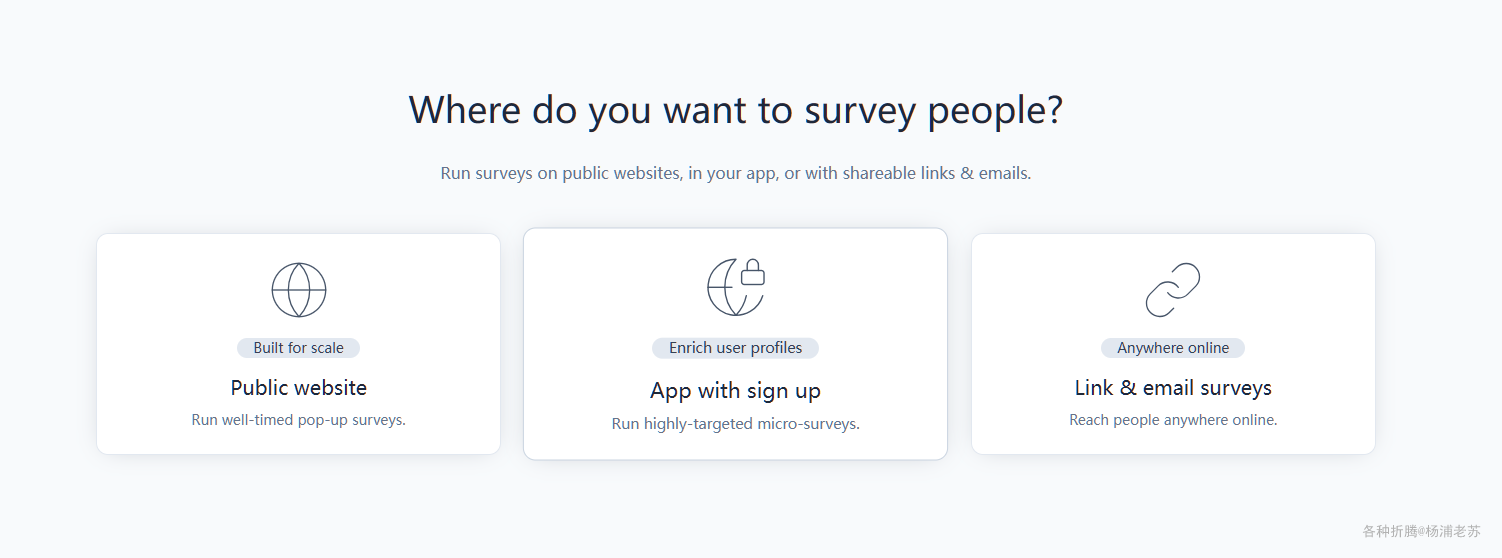
Task: Click the Chinese watermark text in the corner
Action: [x=1421, y=531]
